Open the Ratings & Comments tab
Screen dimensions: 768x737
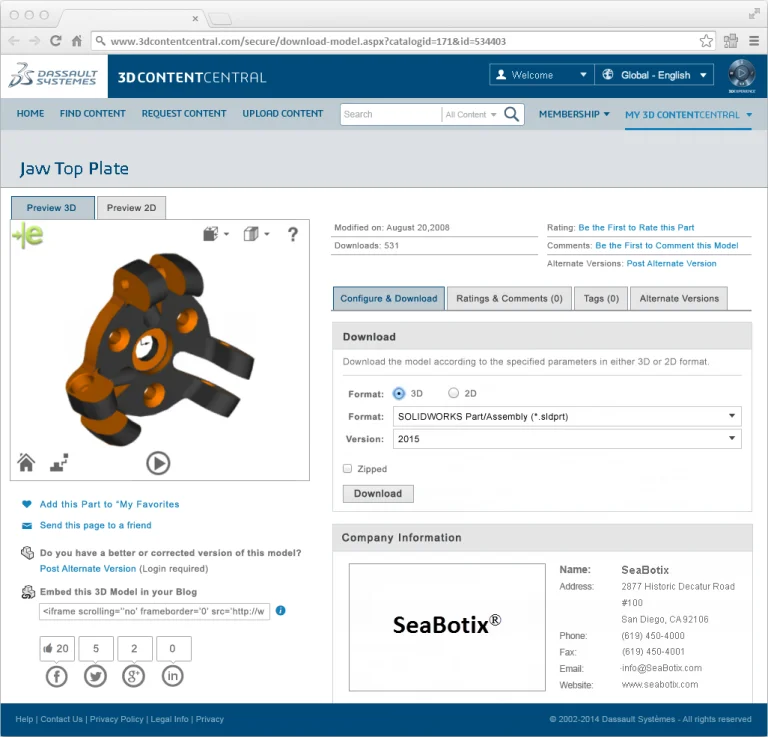pyautogui.click(x=509, y=298)
